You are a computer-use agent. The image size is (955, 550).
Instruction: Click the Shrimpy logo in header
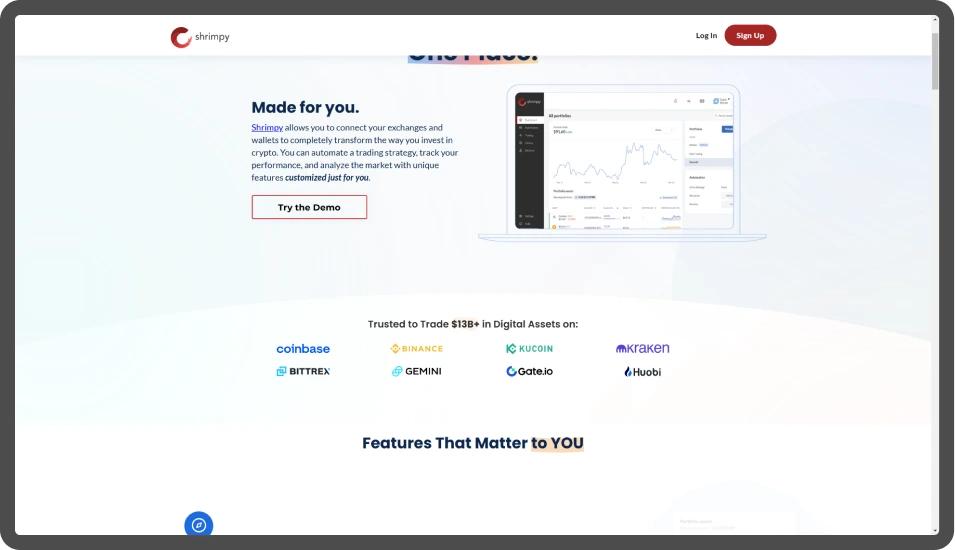click(x=200, y=37)
